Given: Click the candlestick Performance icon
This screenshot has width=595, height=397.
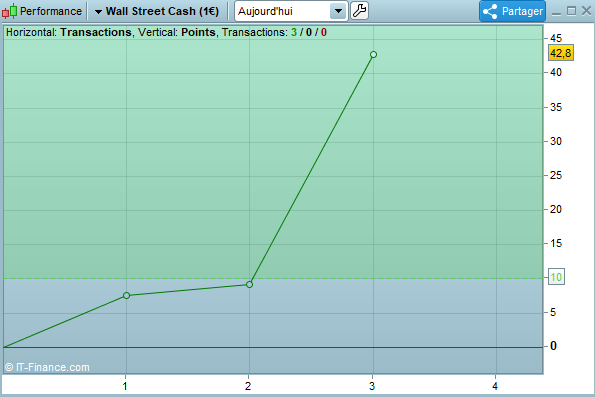Looking at the screenshot, I should click(x=9, y=11).
